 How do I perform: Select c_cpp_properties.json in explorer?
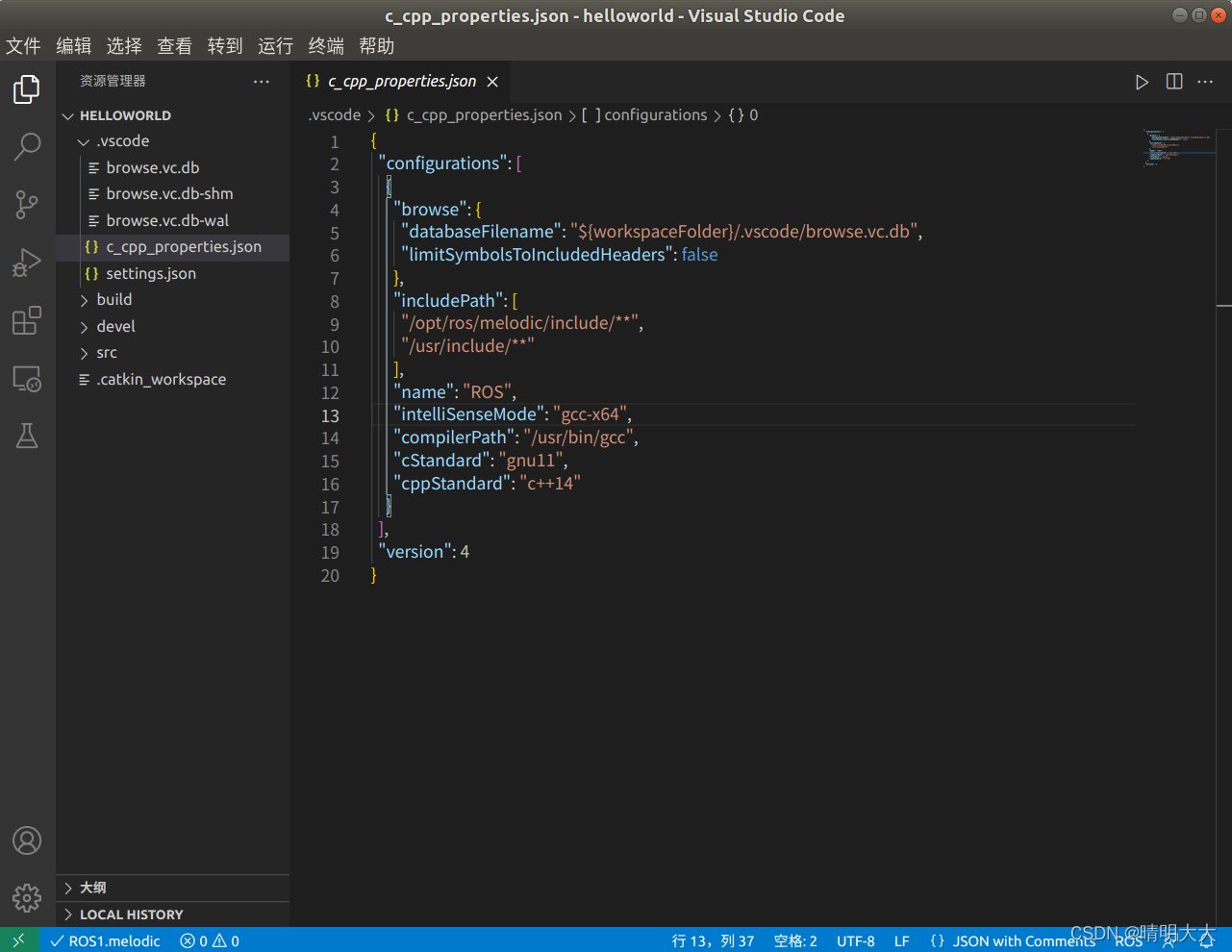pyautogui.click(x=172, y=247)
